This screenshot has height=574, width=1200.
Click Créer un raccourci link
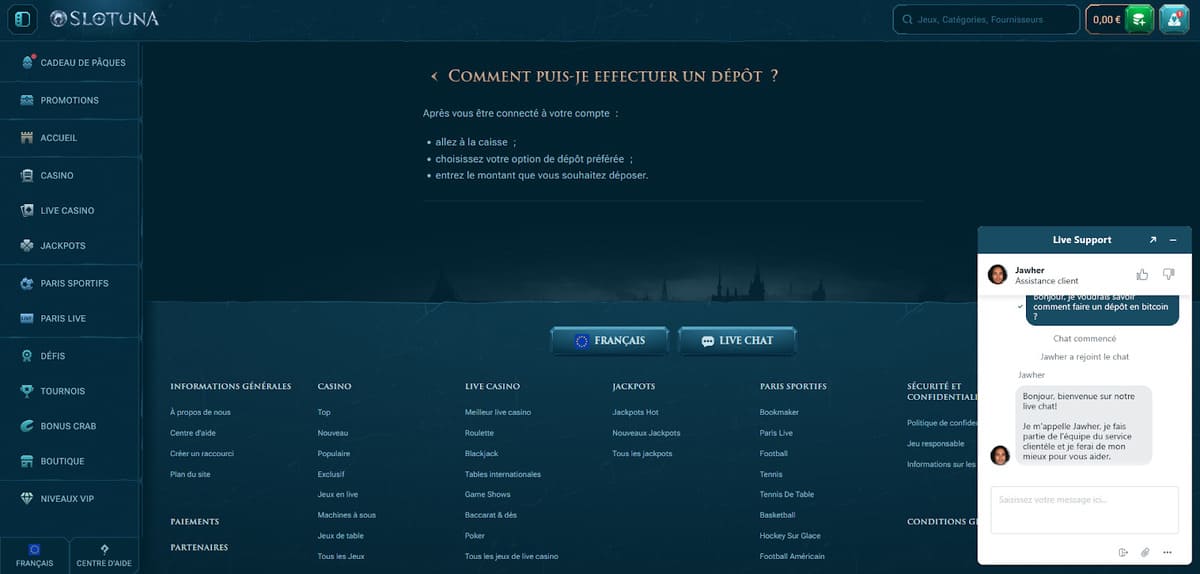pyautogui.click(x=202, y=454)
